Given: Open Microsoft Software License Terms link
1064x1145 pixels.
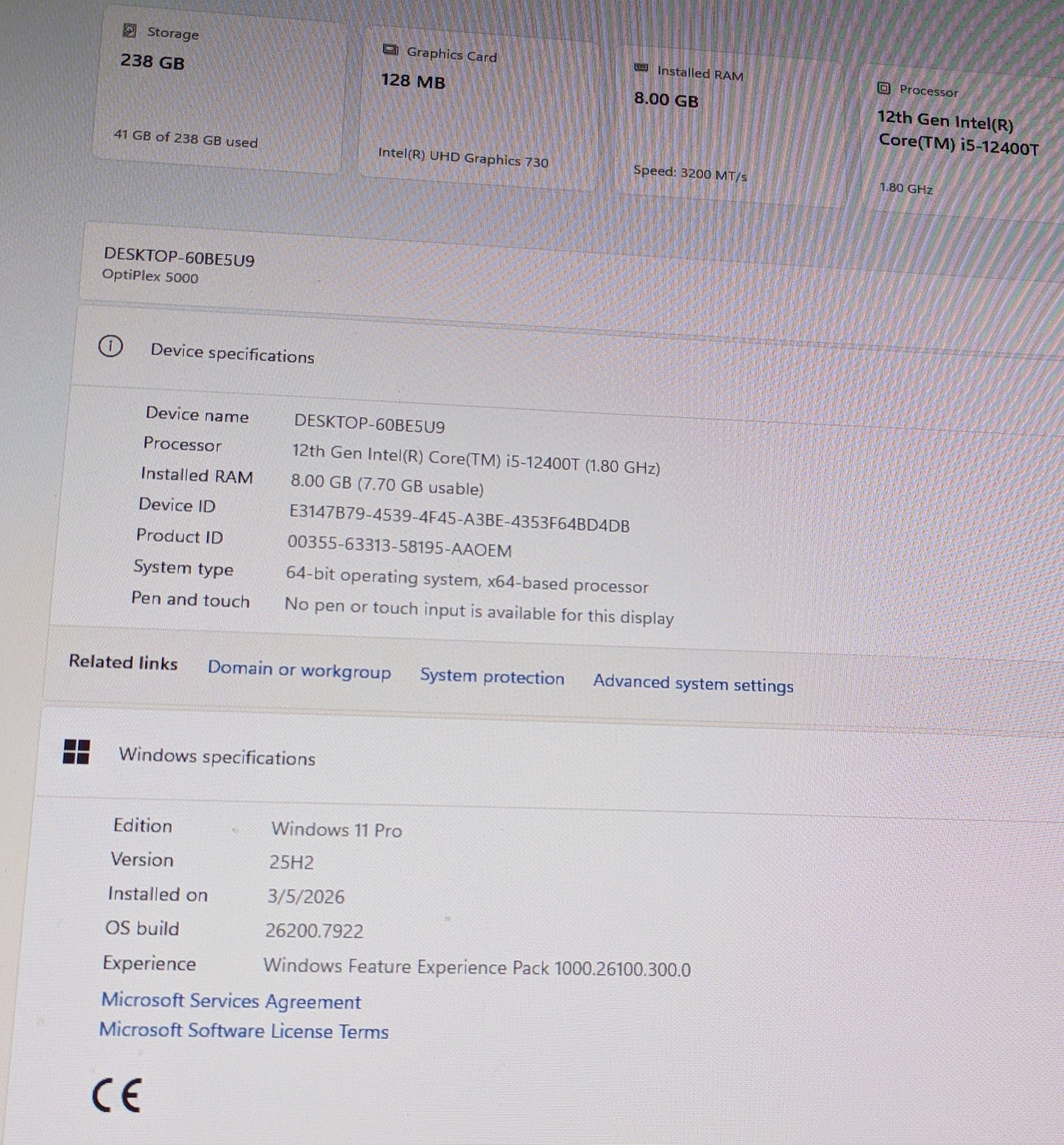Looking at the screenshot, I should click(x=244, y=1030).
